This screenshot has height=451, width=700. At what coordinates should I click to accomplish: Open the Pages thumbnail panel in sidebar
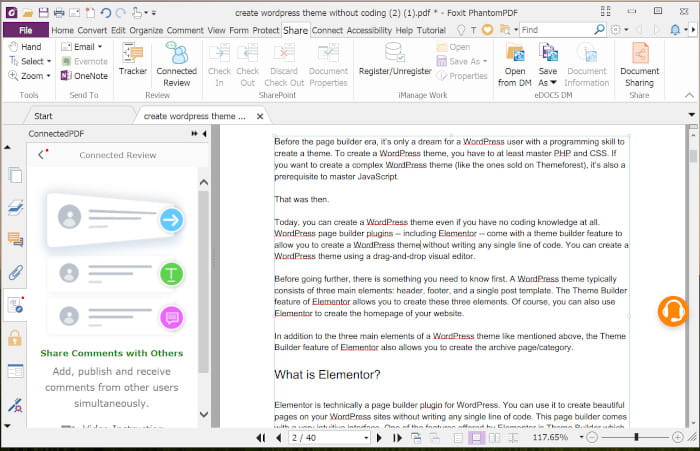(x=16, y=175)
